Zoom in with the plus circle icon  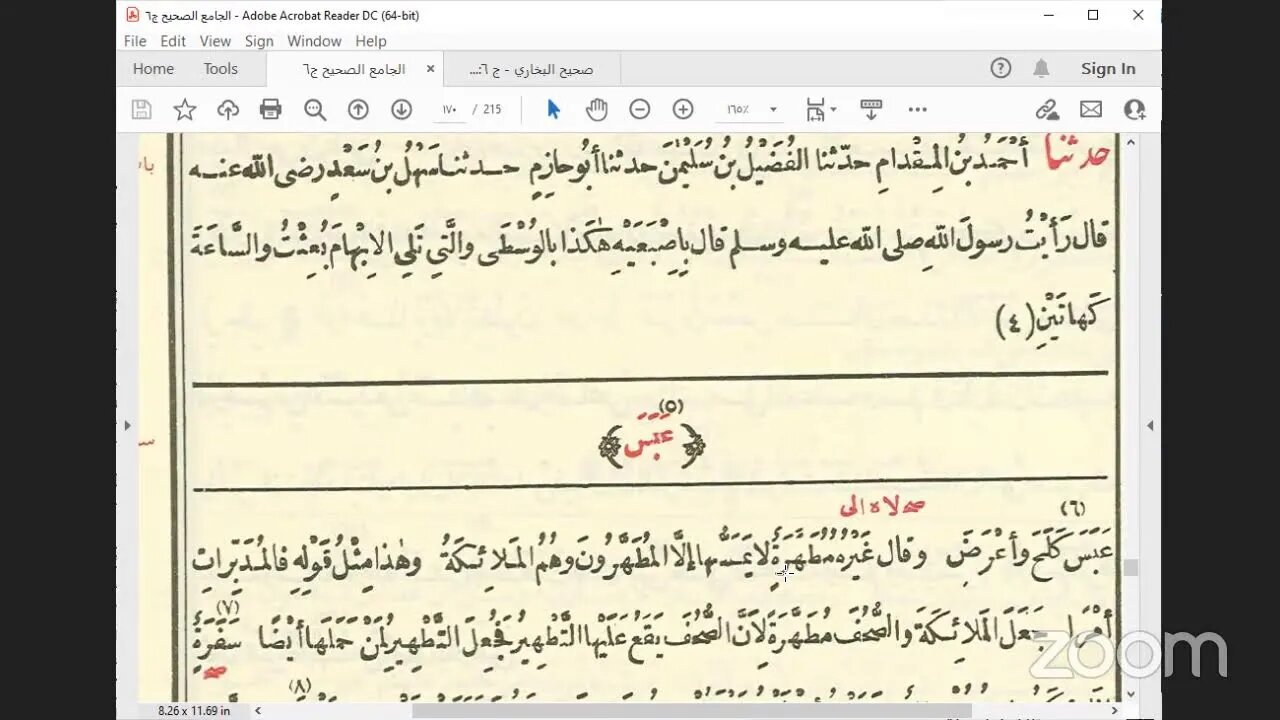pos(683,110)
